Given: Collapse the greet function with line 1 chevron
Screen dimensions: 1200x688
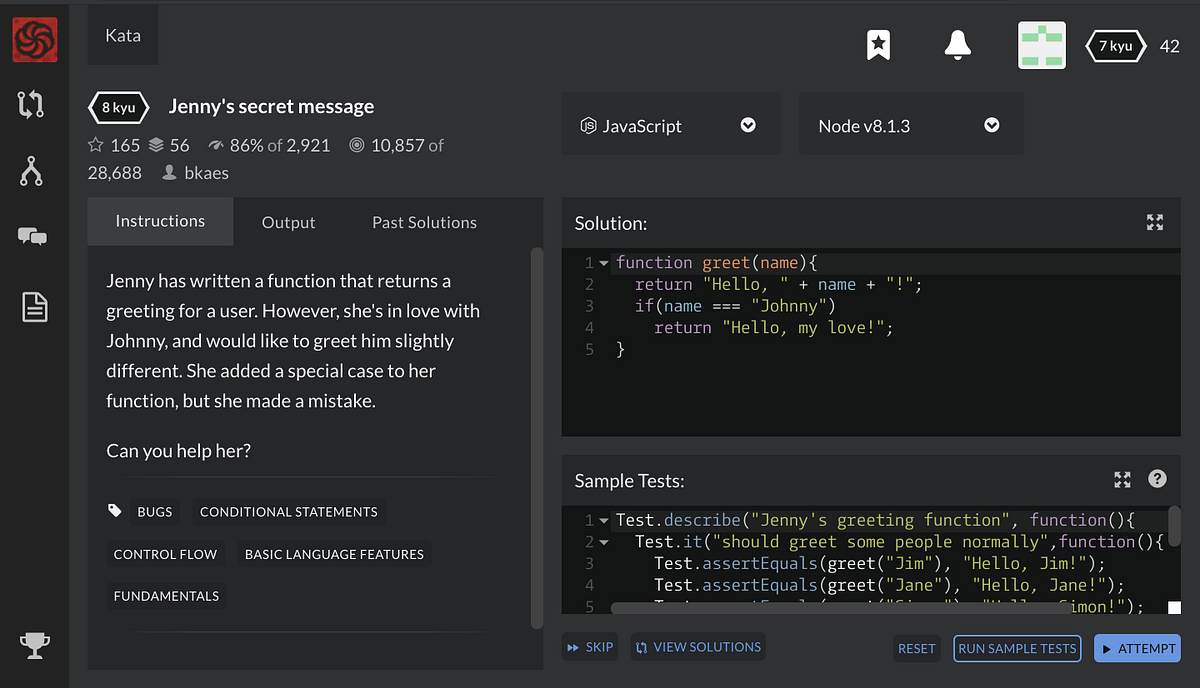Looking at the screenshot, I should tap(603, 262).
